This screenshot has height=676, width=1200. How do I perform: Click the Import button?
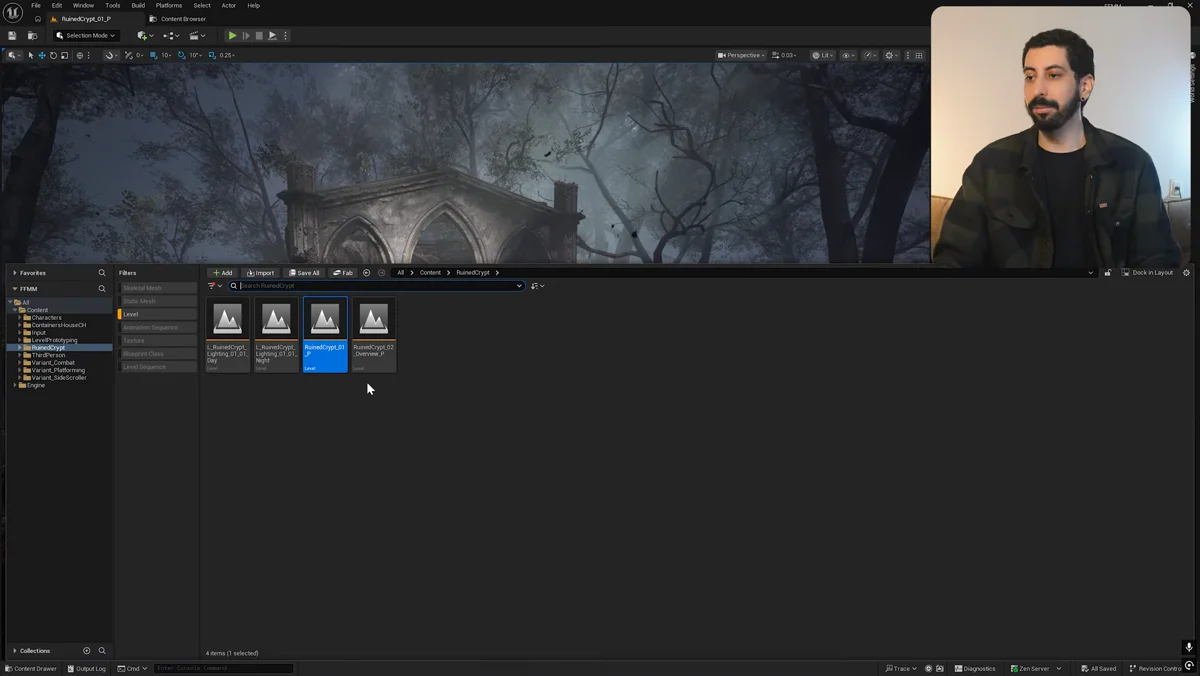pyautogui.click(x=260, y=272)
